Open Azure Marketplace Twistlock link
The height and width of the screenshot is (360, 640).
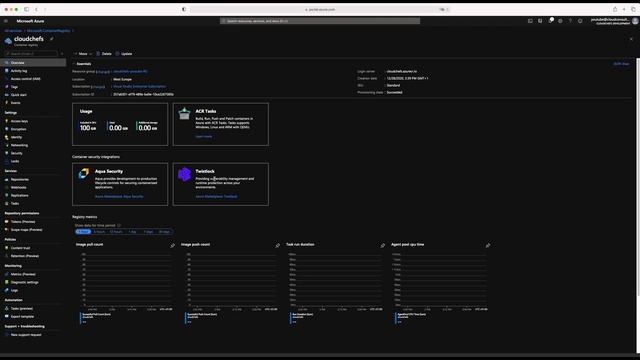click(x=216, y=197)
